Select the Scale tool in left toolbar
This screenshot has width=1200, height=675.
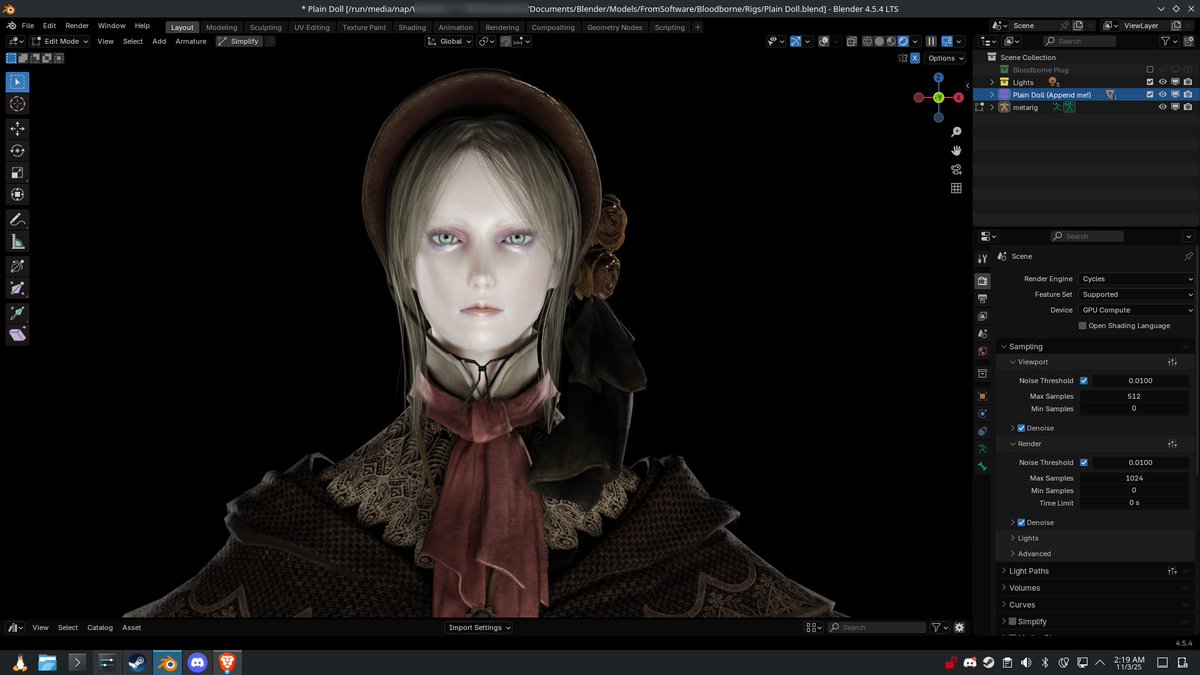[x=18, y=173]
